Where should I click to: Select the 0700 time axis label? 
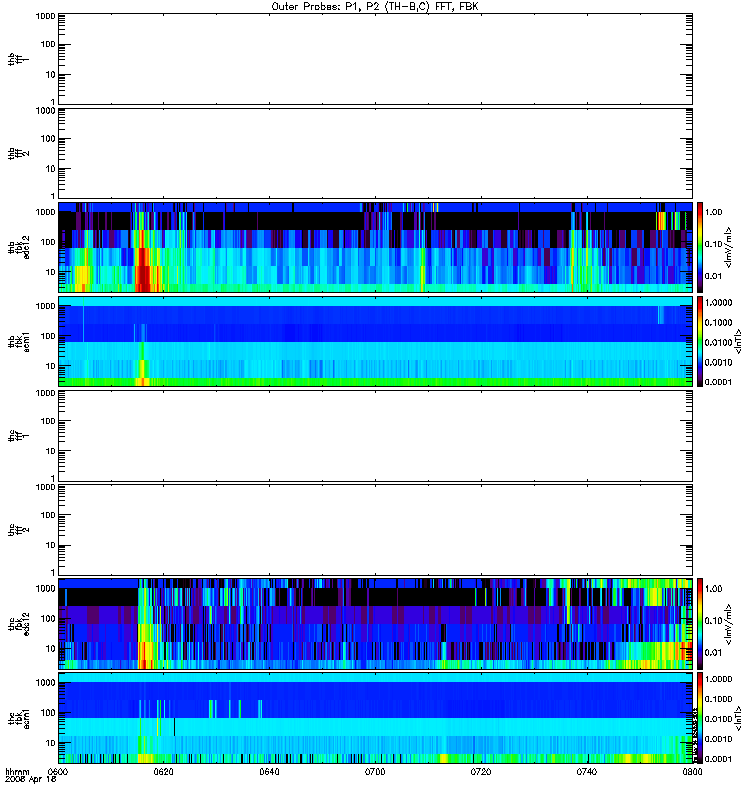click(375, 771)
